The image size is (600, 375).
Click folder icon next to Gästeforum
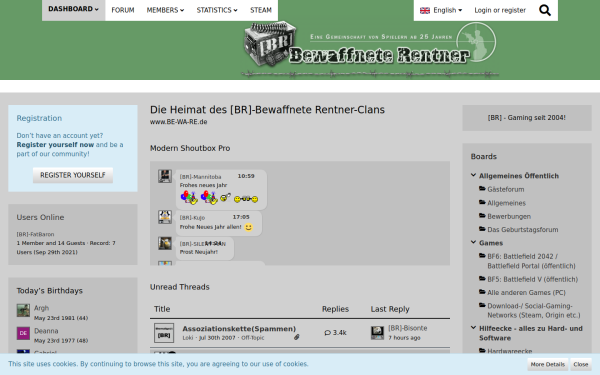click(482, 189)
